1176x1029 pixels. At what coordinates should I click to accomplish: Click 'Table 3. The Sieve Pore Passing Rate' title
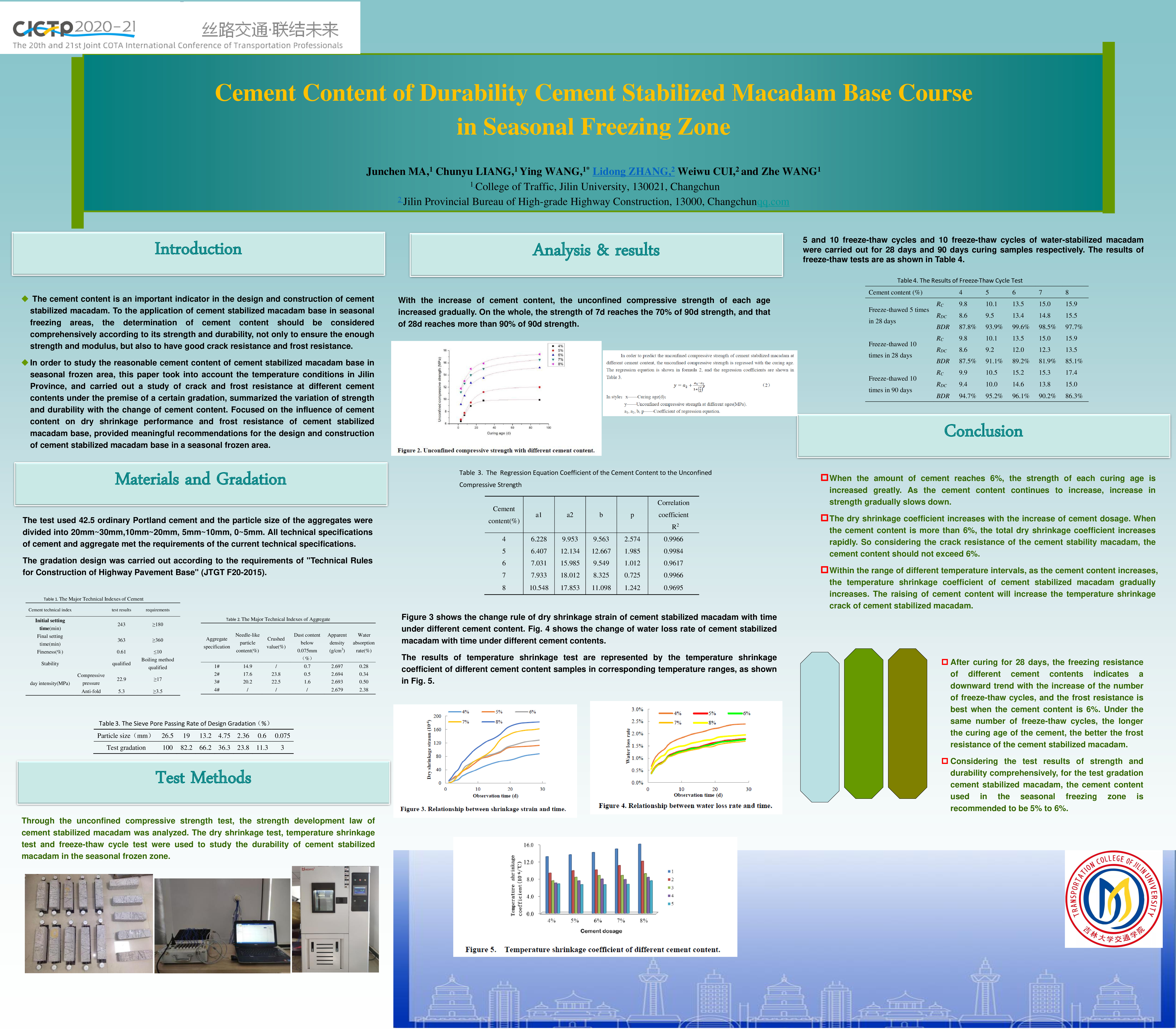click(x=184, y=723)
